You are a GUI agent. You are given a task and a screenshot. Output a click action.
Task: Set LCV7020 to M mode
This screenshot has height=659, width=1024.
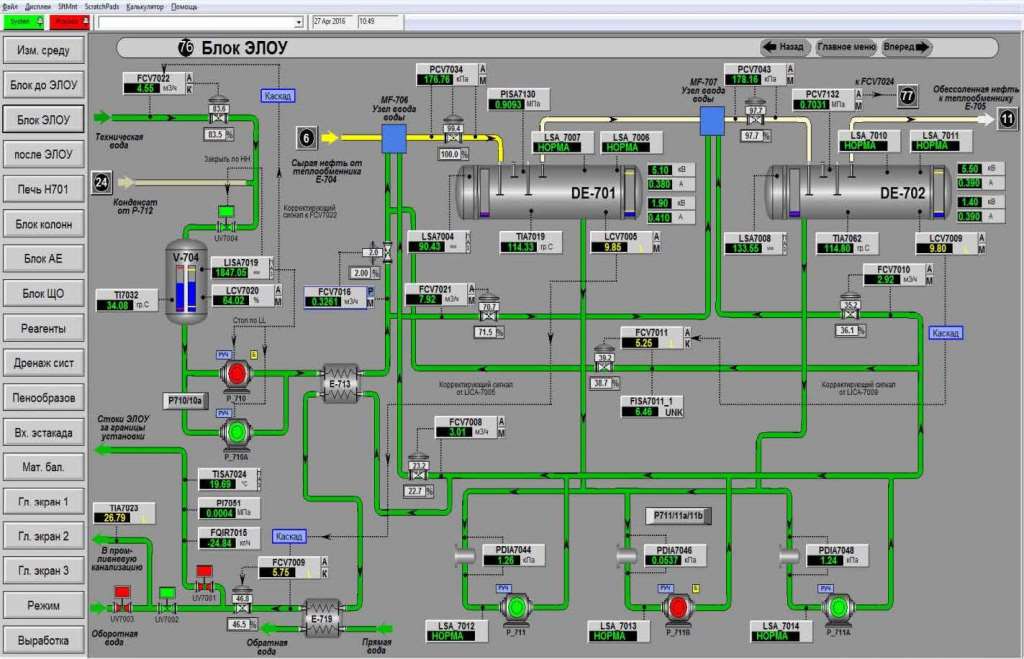tap(278, 301)
